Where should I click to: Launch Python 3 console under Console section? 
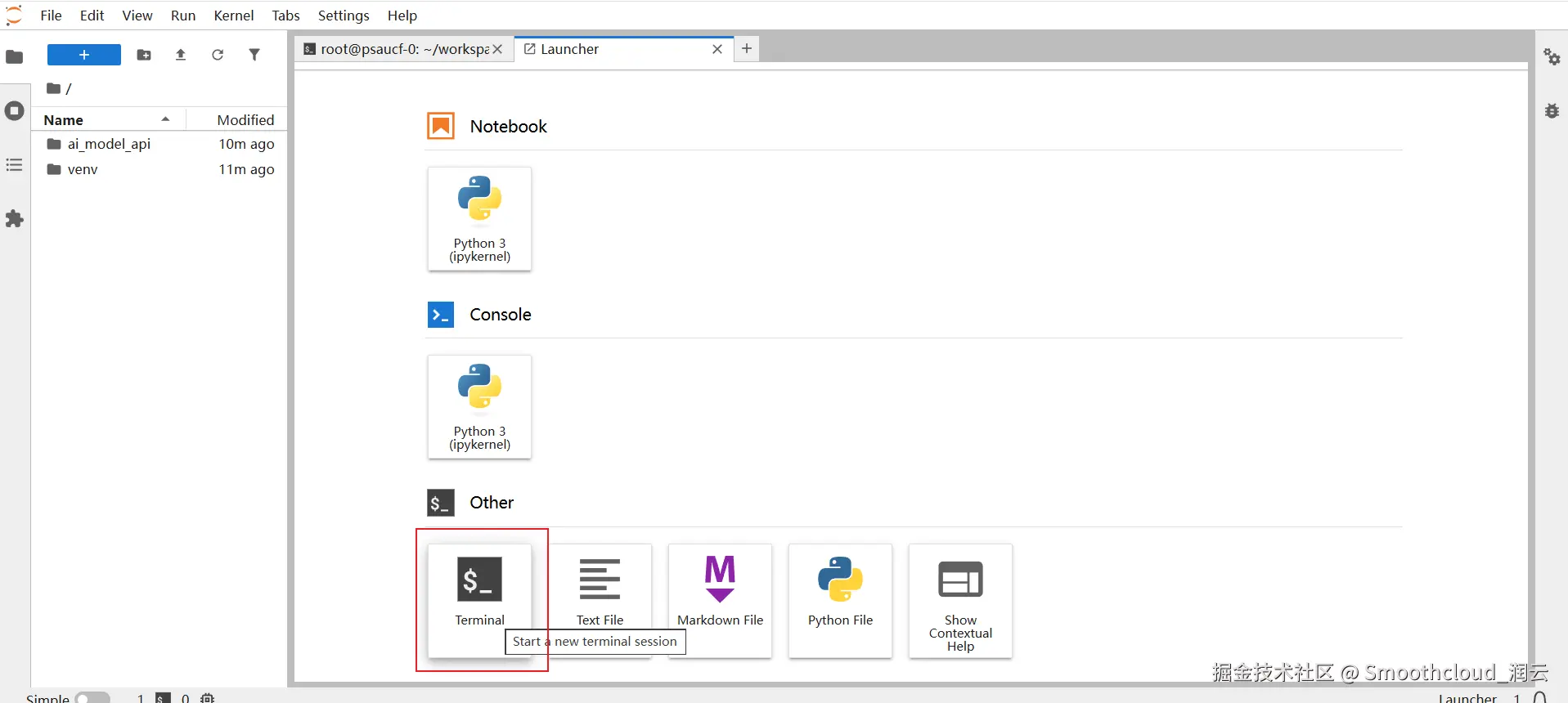[479, 407]
